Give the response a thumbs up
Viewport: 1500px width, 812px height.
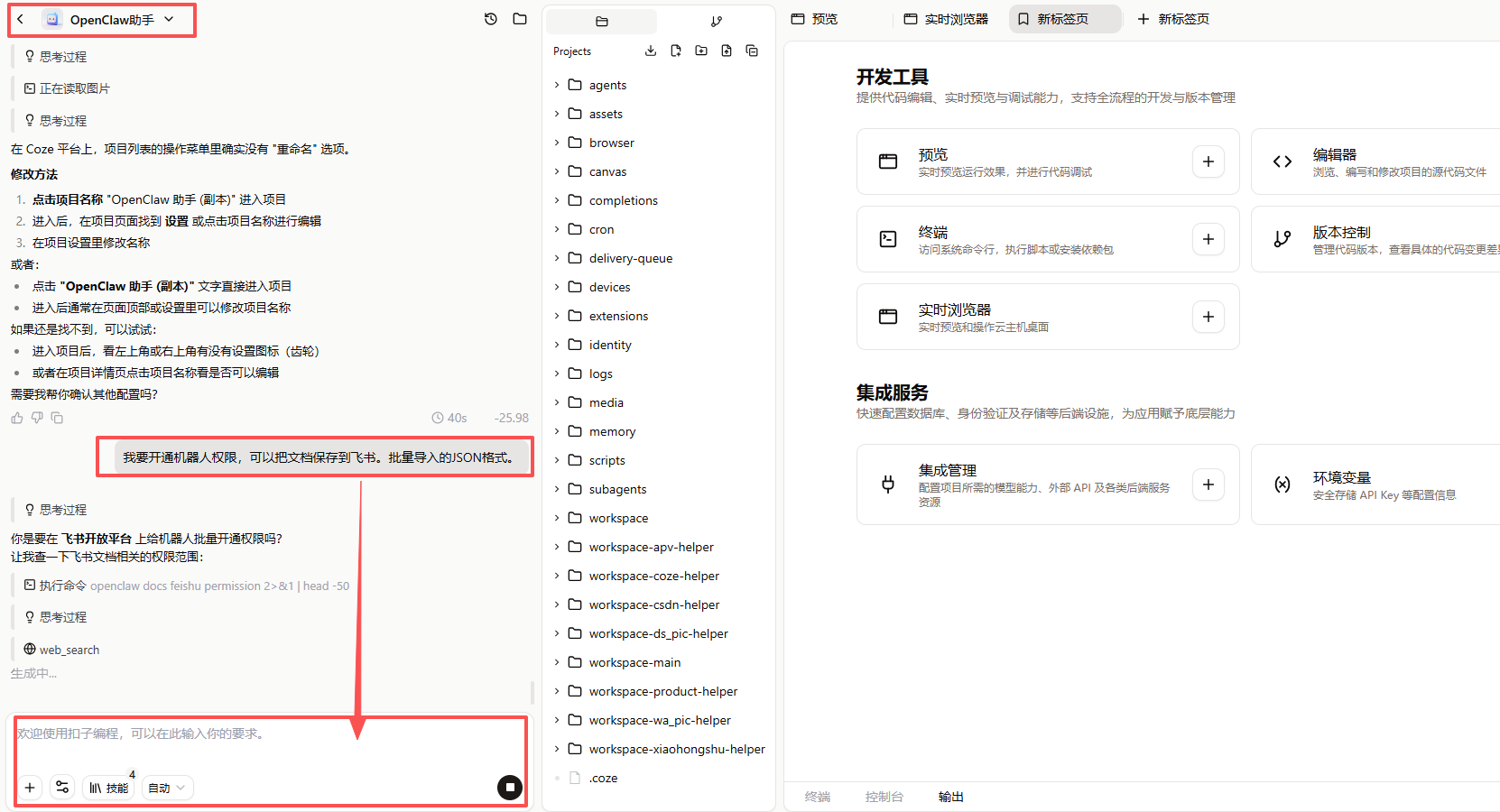pos(16,418)
